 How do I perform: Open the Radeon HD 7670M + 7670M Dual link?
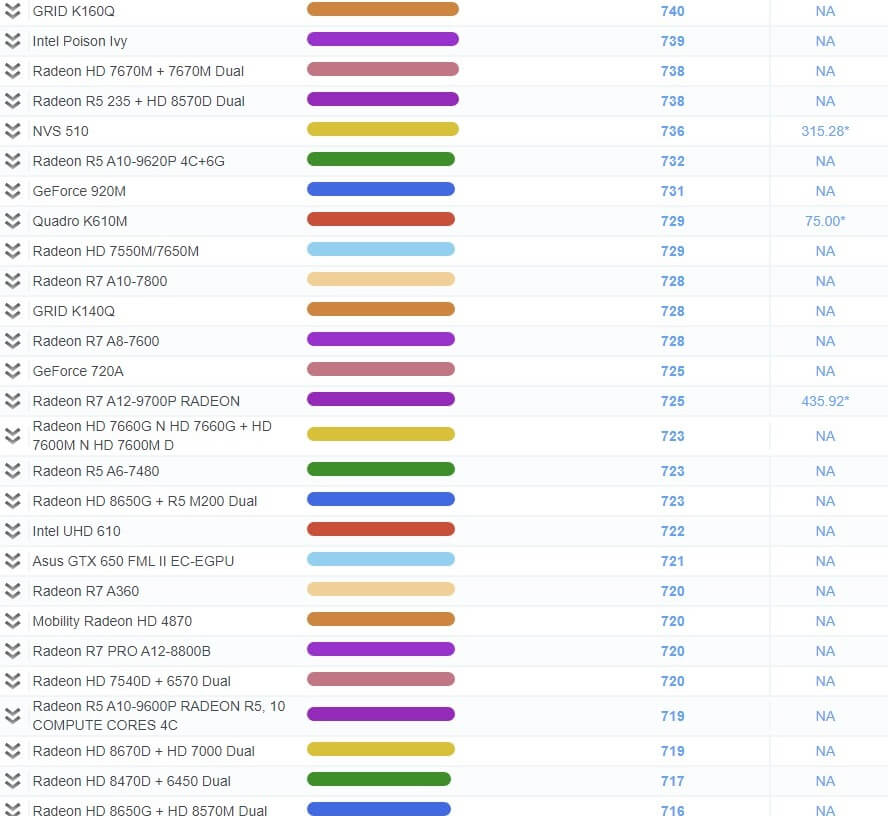[138, 71]
